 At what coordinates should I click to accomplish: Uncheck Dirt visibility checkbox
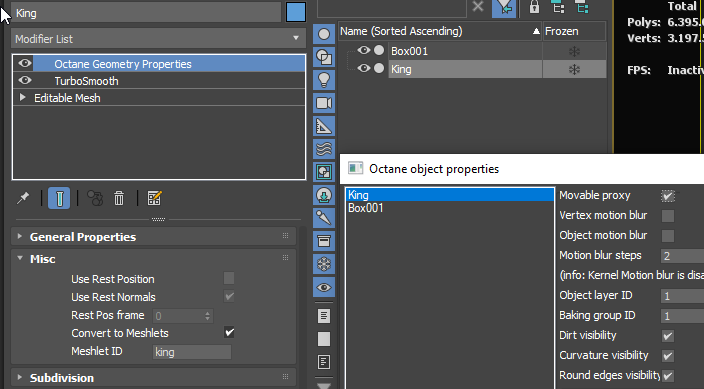(668, 336)
